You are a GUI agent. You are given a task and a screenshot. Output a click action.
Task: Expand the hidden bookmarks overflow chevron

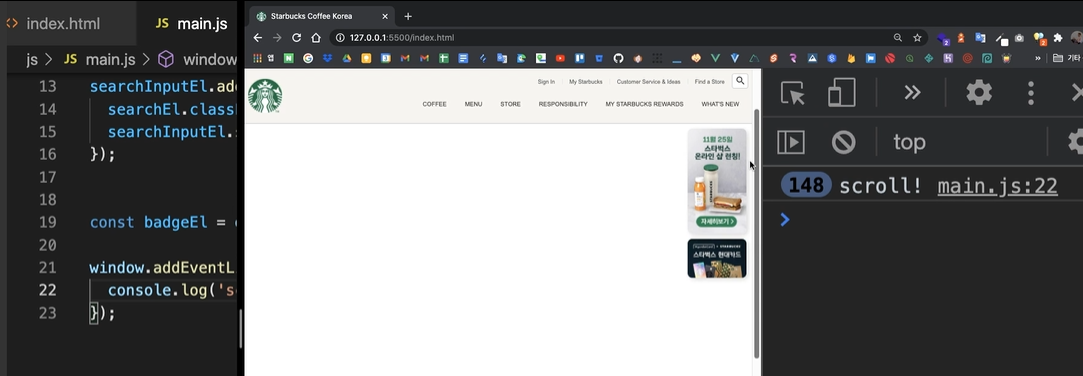coord(1037,59)
